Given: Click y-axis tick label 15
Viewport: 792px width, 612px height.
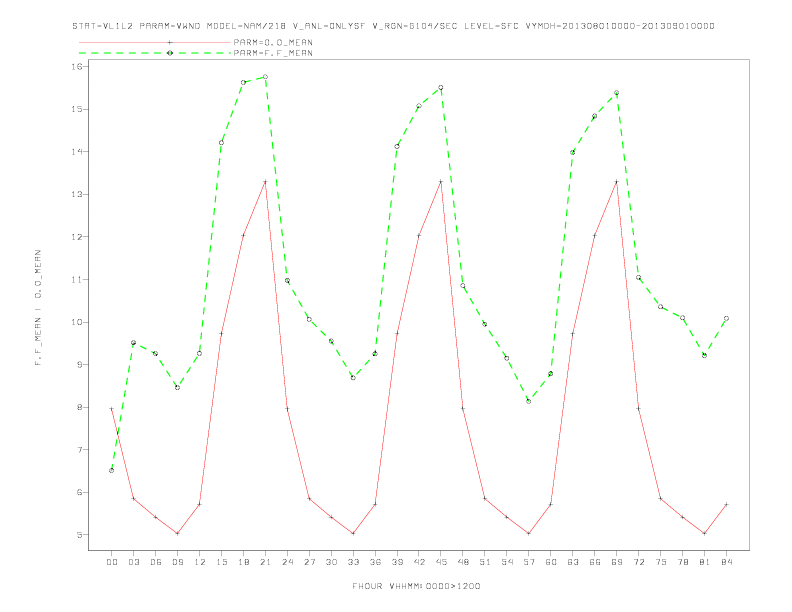Looking at the screenshot, I should (77, 109).
